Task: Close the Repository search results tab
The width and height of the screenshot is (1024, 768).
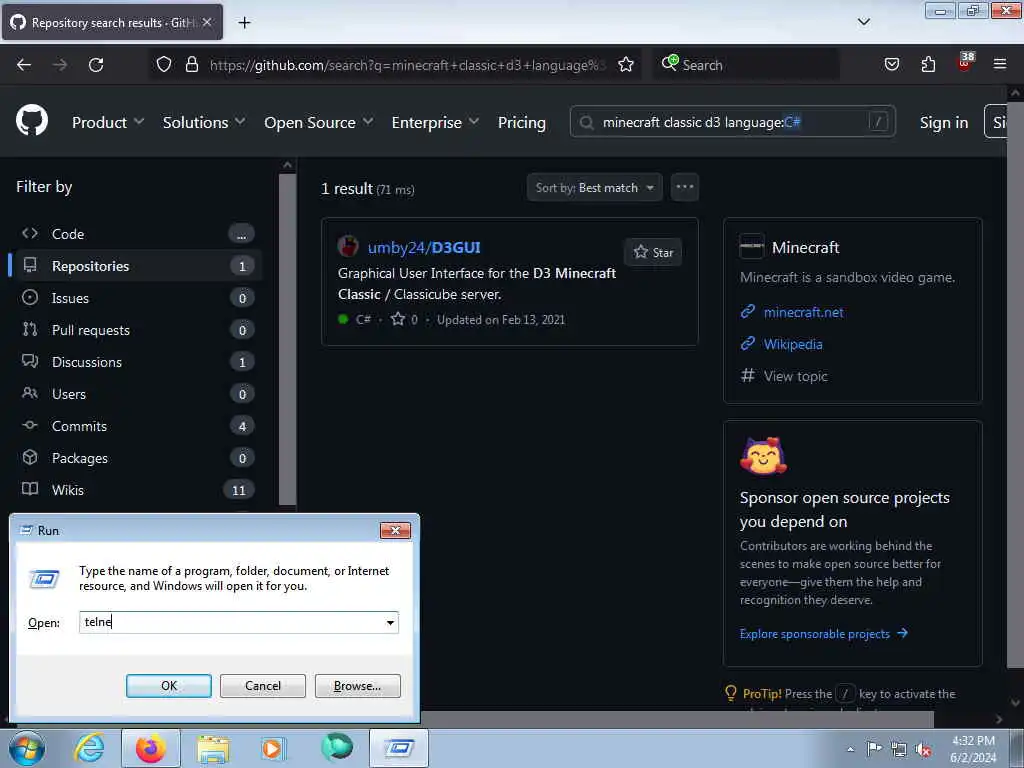Action: [x=207, y=22]
